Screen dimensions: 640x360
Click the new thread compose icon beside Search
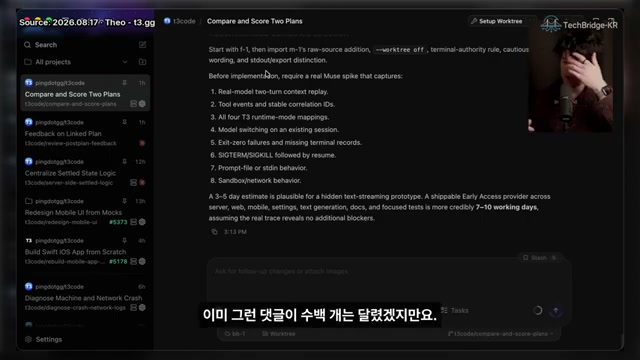[142, 44]
